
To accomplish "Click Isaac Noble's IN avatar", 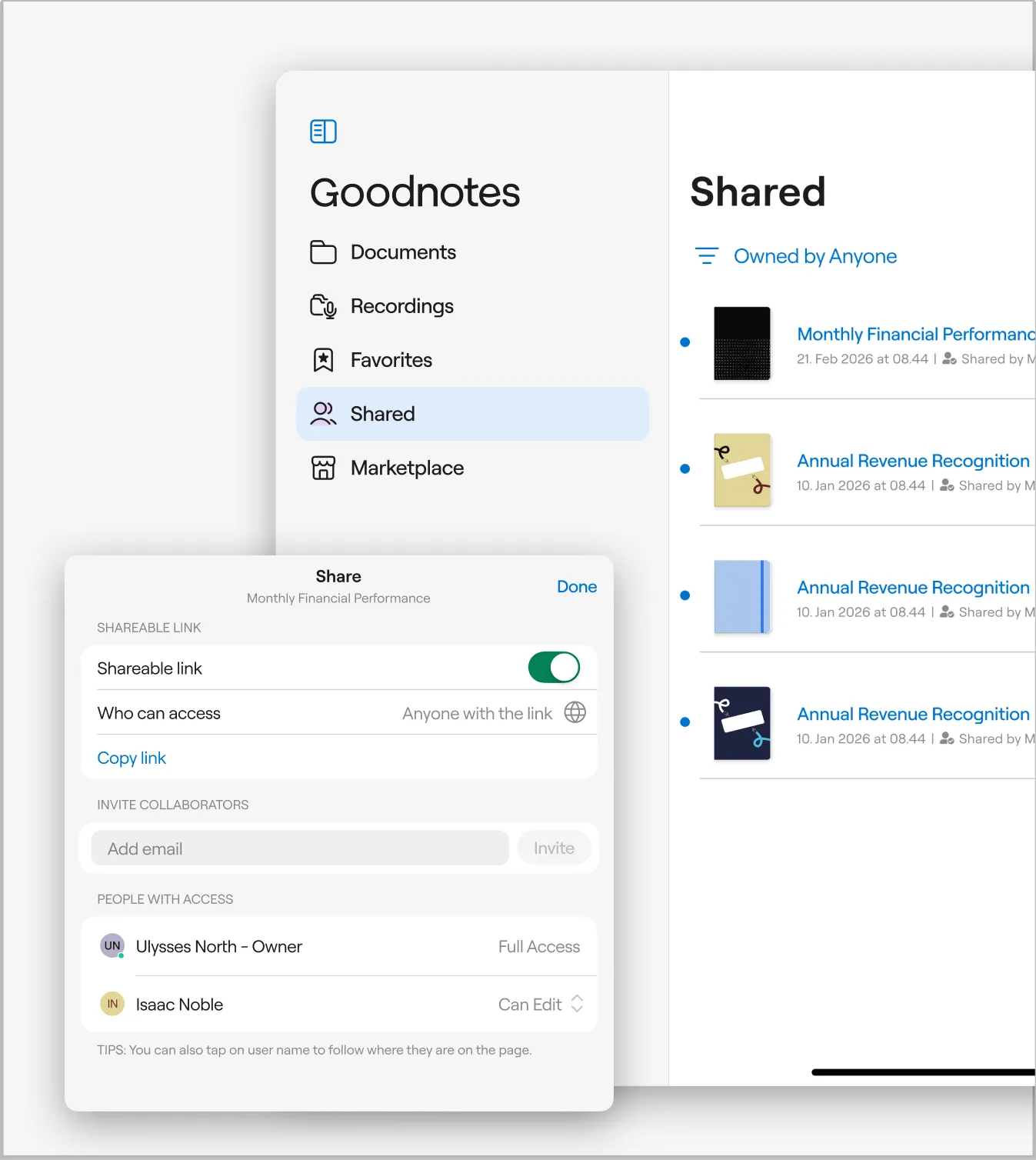I will pyautogui.click(x=112, y=1004).
